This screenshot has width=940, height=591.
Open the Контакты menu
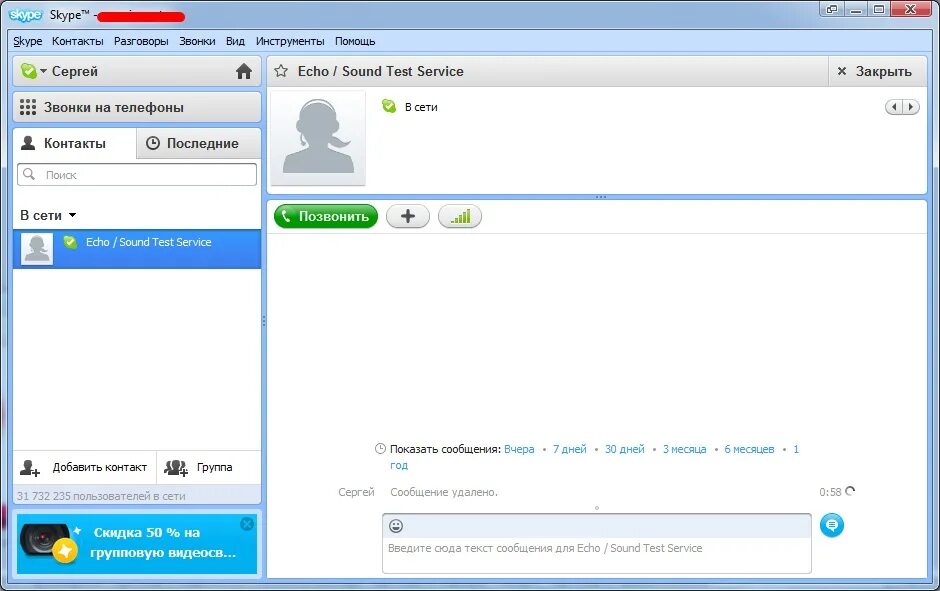[77, 41]
